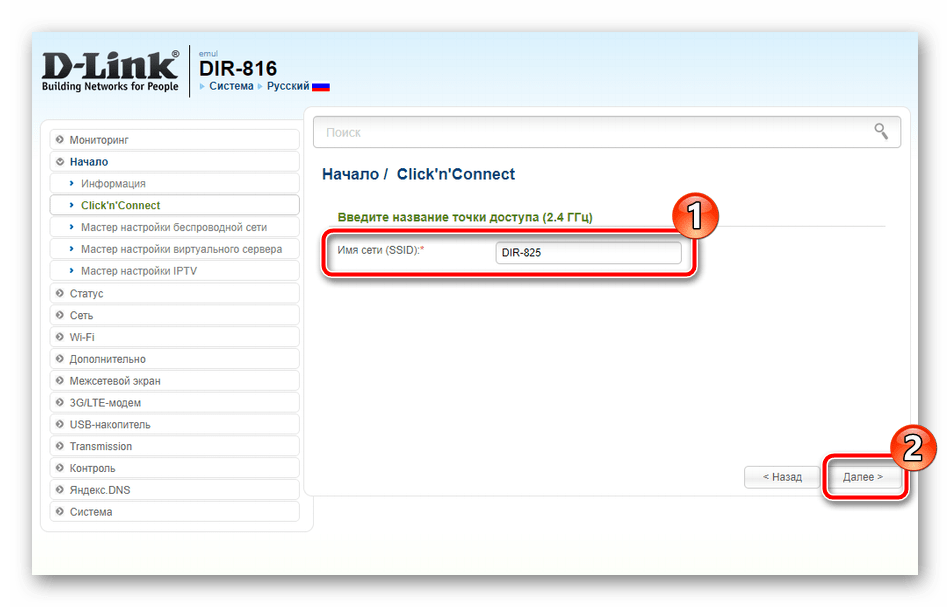Screen dimensions: 950x607
Task: Expand the 3G/LTE-модем section arrow
Action: click(59, 402)
